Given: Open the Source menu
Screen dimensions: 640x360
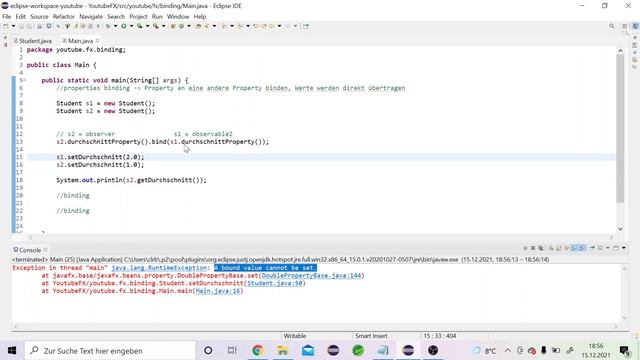Looking at the screenshot, I should [39, 17].
